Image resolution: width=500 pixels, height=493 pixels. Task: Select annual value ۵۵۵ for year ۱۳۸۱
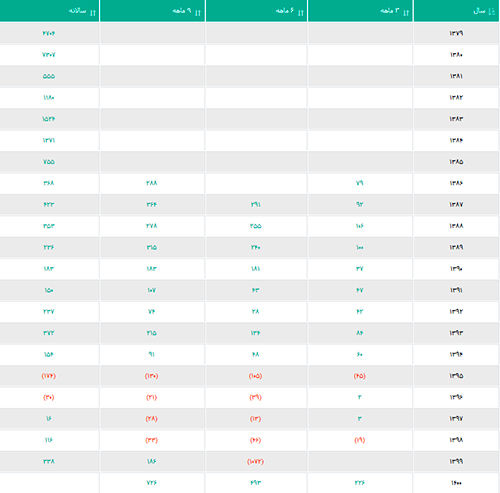coord(49,76)
